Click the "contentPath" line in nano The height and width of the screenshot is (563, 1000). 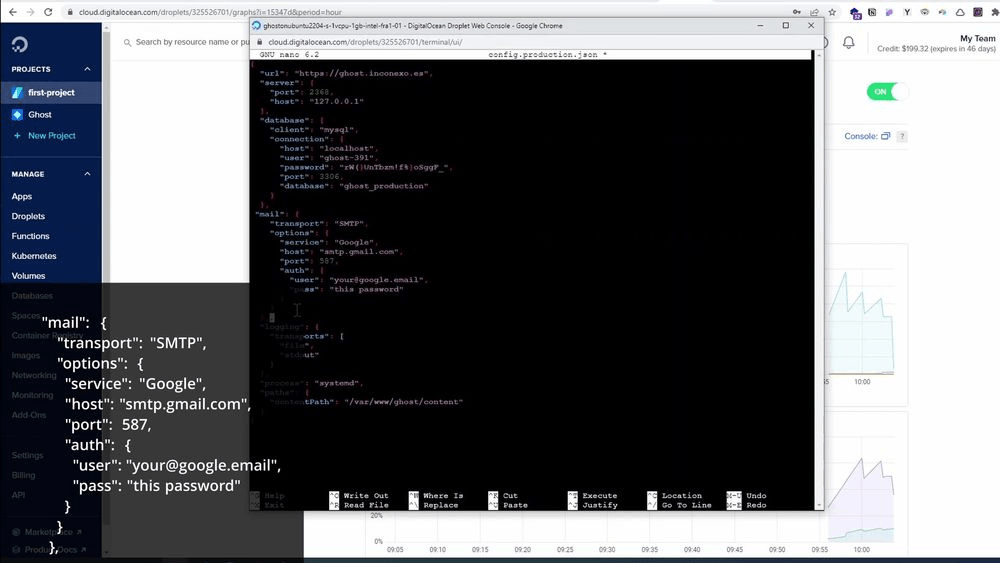click(x=366, y=402)
